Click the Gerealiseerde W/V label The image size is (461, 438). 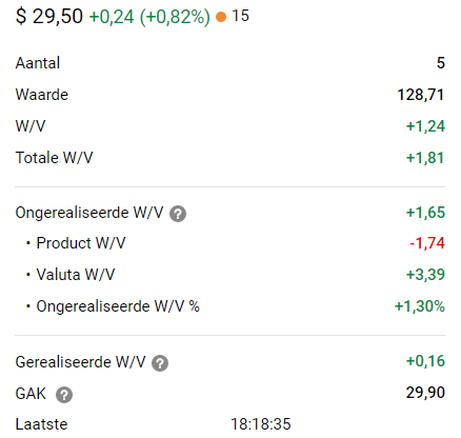(80, 362)
